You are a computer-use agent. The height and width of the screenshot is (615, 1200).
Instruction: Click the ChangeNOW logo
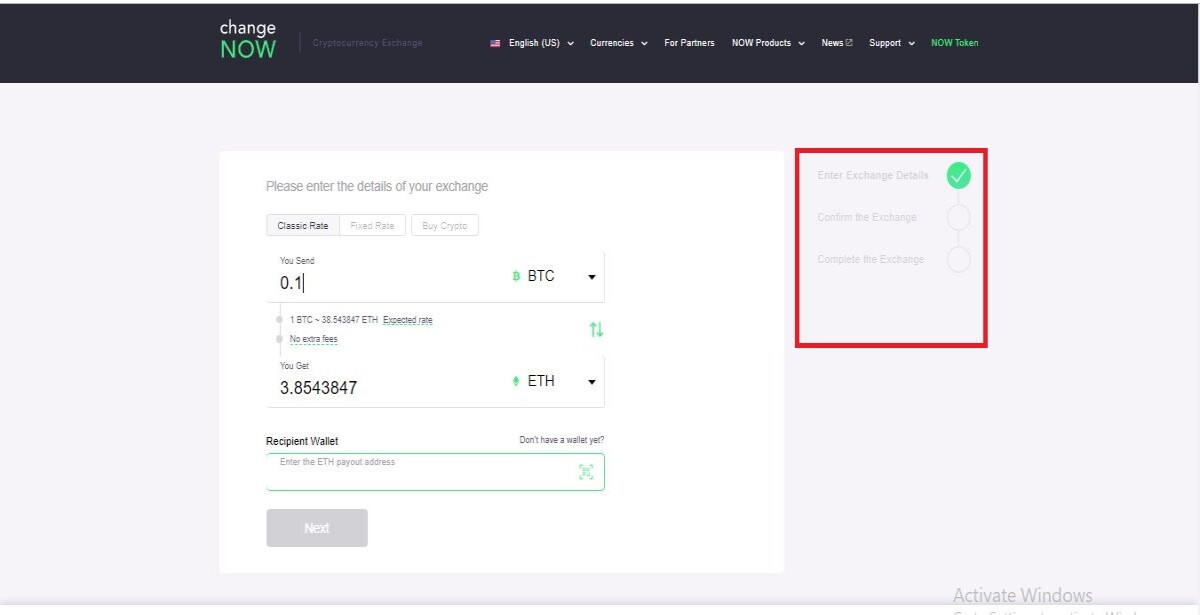tap(247, 40)
